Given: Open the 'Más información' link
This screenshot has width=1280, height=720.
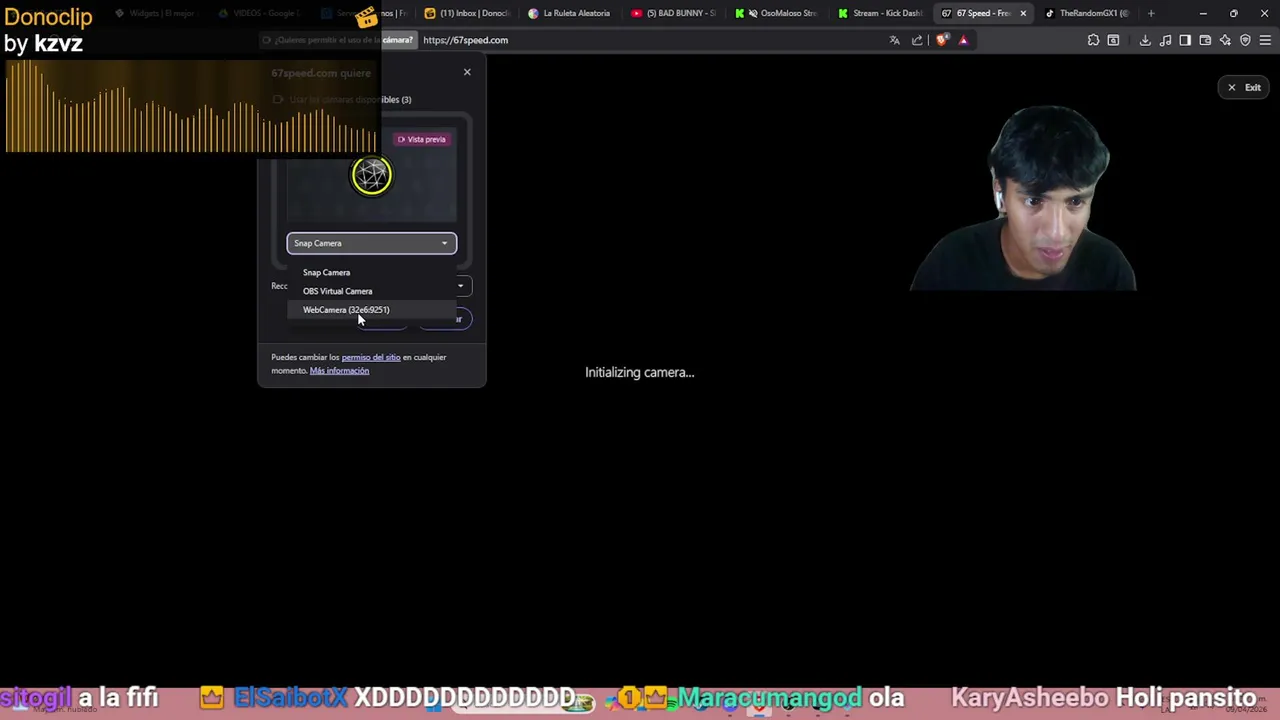Looking at the screenshot, I should click(x=339, y=371).
